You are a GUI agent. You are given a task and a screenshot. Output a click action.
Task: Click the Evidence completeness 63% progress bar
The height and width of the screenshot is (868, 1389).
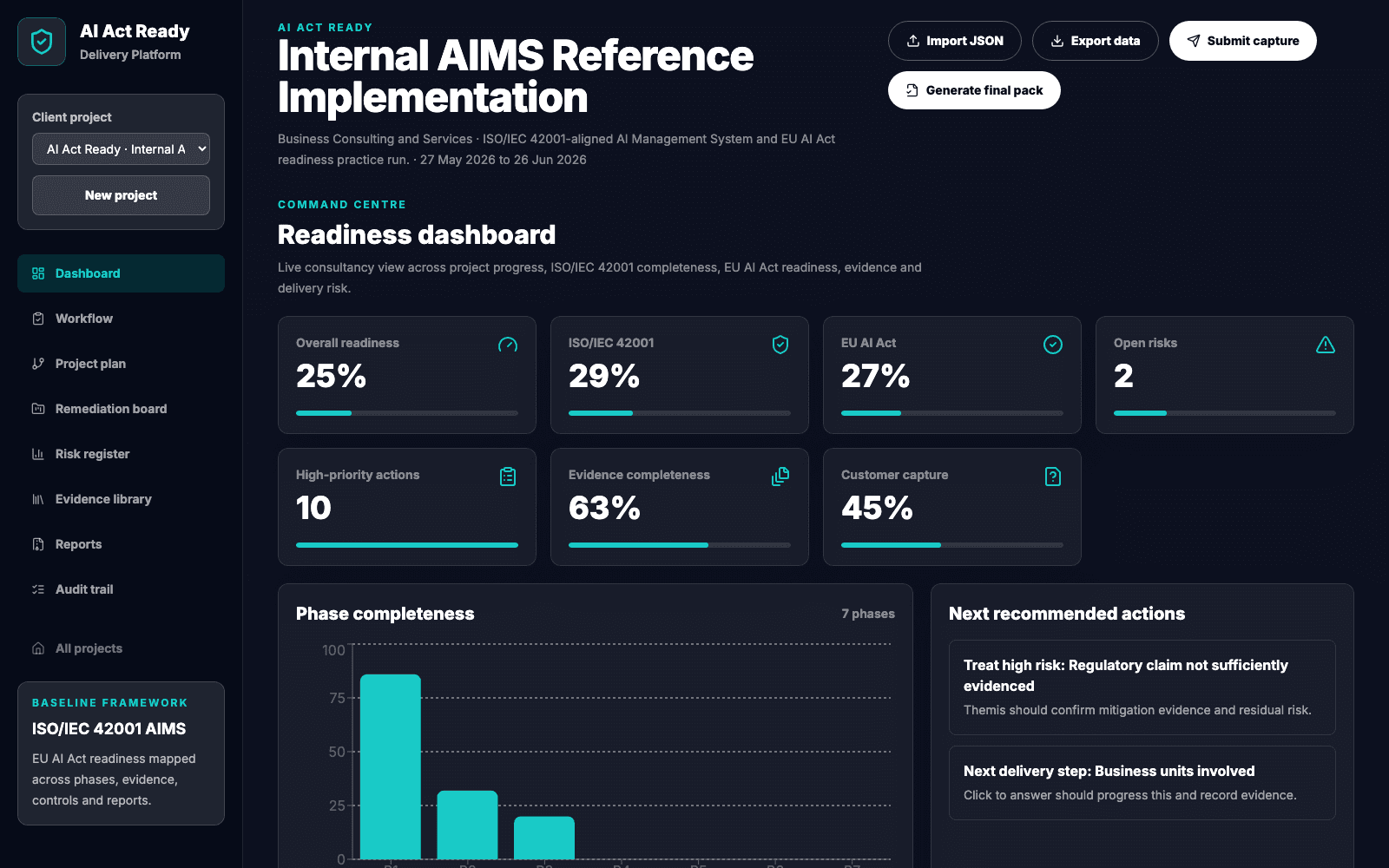click(x=680, y=545)
